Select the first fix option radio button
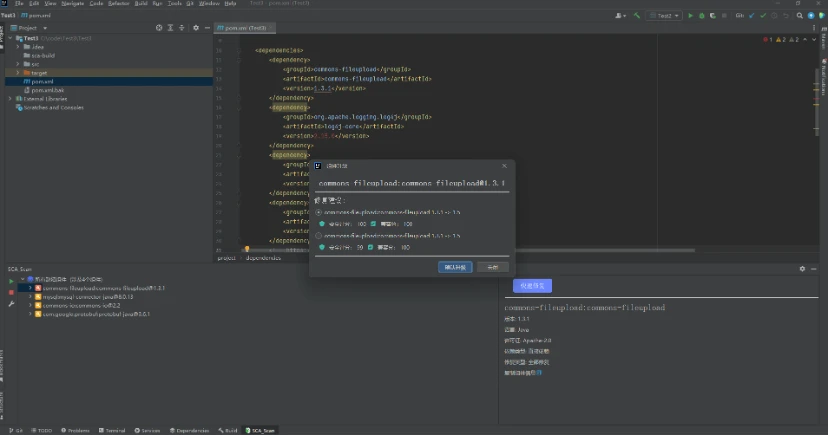Screen dimensions: 828x436 pos(318,212)
